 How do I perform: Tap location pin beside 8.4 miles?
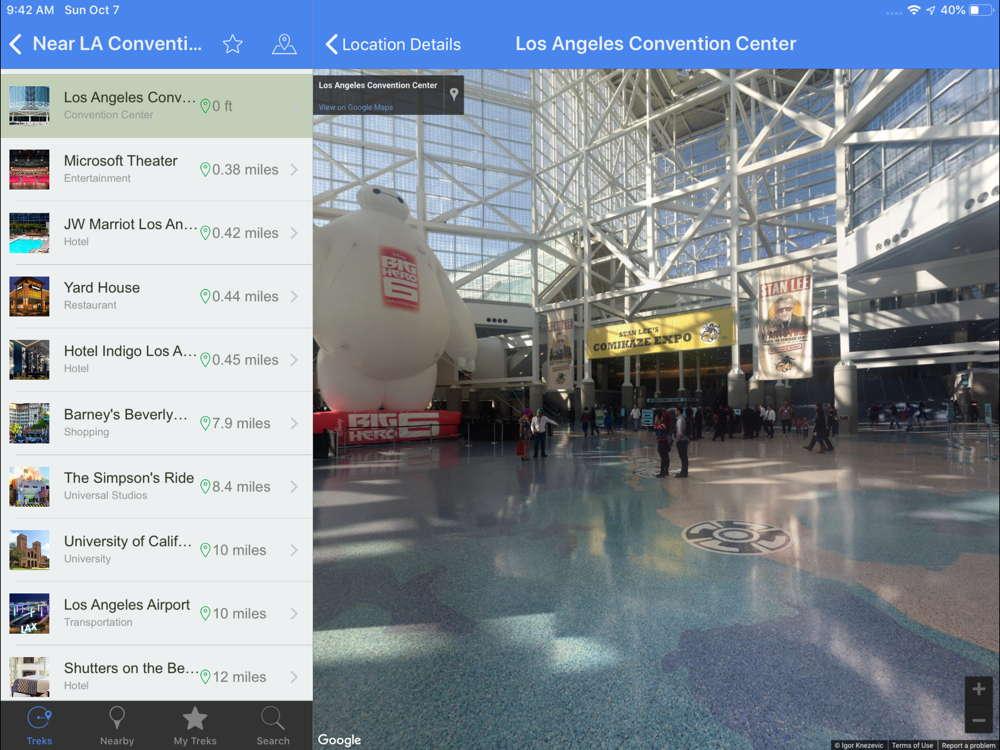(x=205, y=487)
